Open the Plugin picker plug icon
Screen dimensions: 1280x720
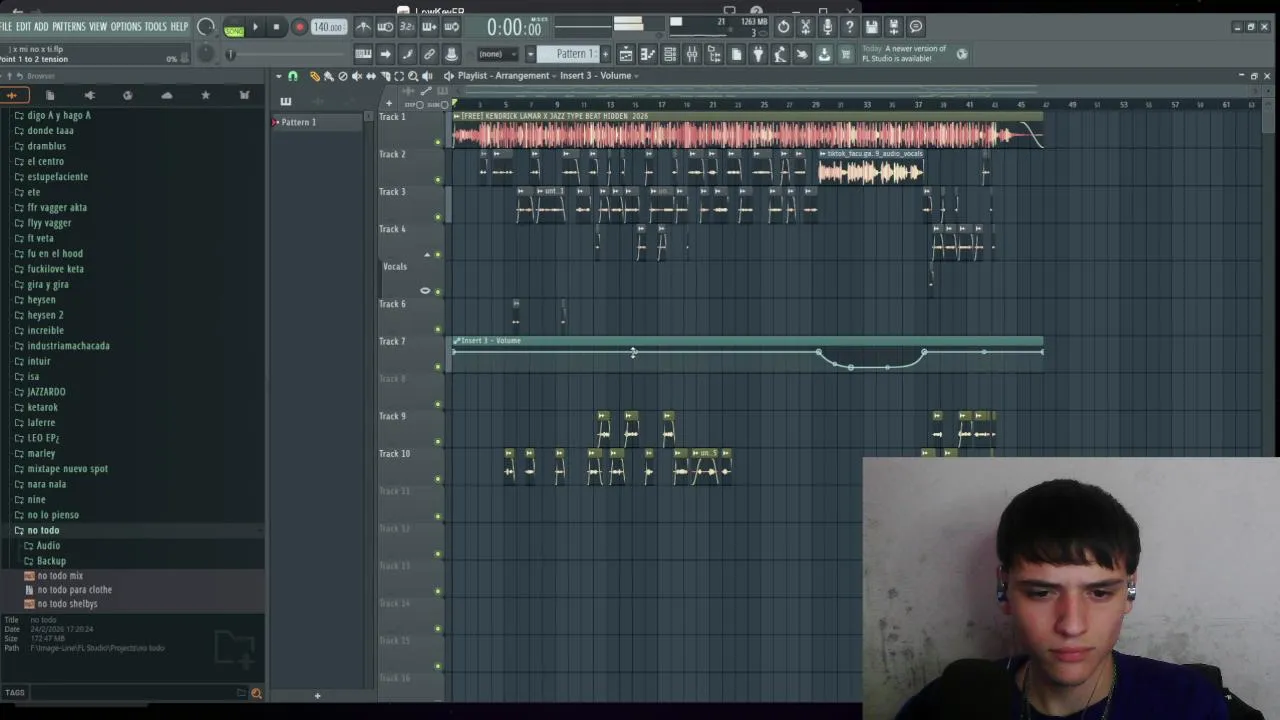click(758, 54)
